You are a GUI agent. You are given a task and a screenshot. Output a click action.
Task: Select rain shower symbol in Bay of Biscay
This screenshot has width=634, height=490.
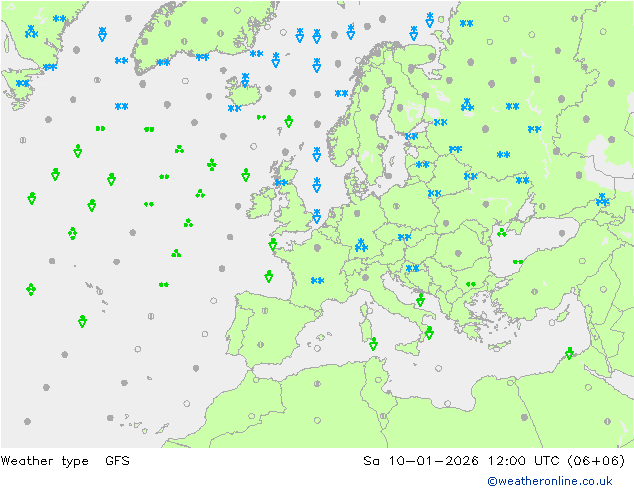click(269, 276)
